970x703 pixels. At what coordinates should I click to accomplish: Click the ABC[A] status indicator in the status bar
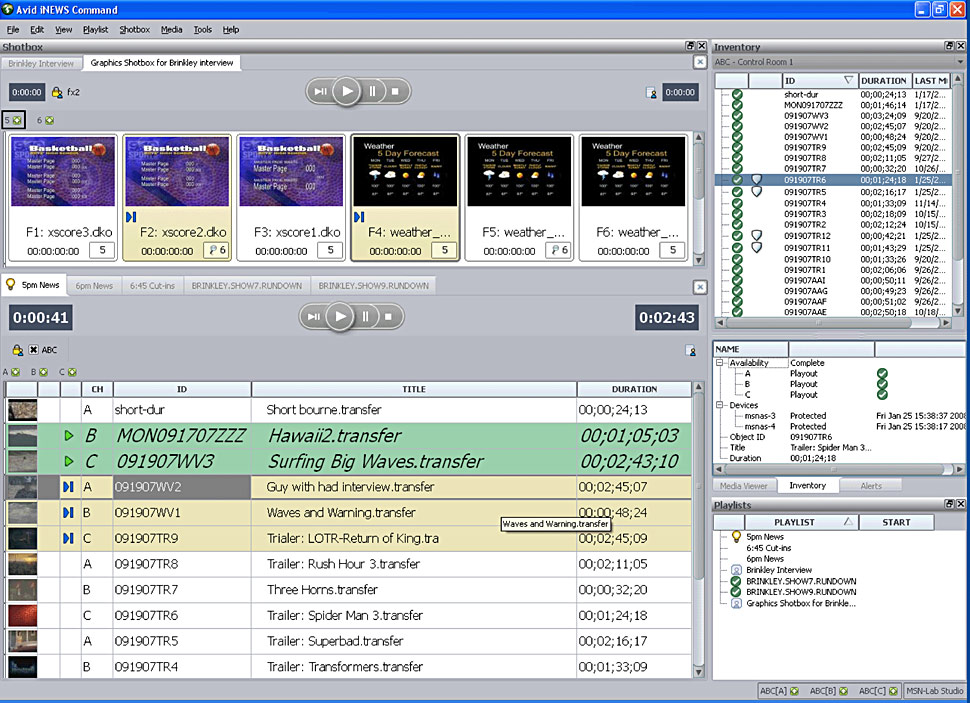click(778, 691)
